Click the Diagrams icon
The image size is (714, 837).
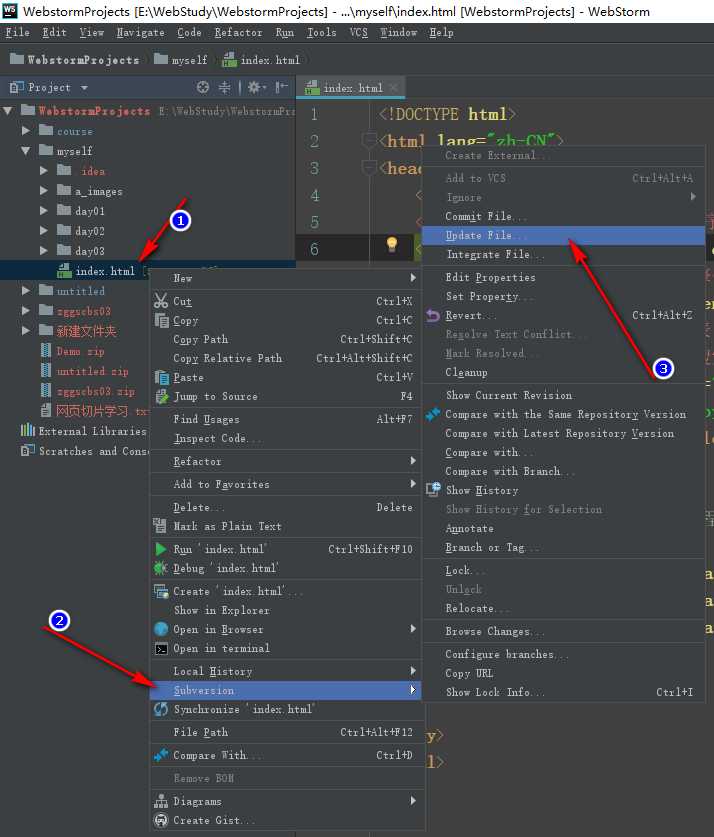(161, 801)
